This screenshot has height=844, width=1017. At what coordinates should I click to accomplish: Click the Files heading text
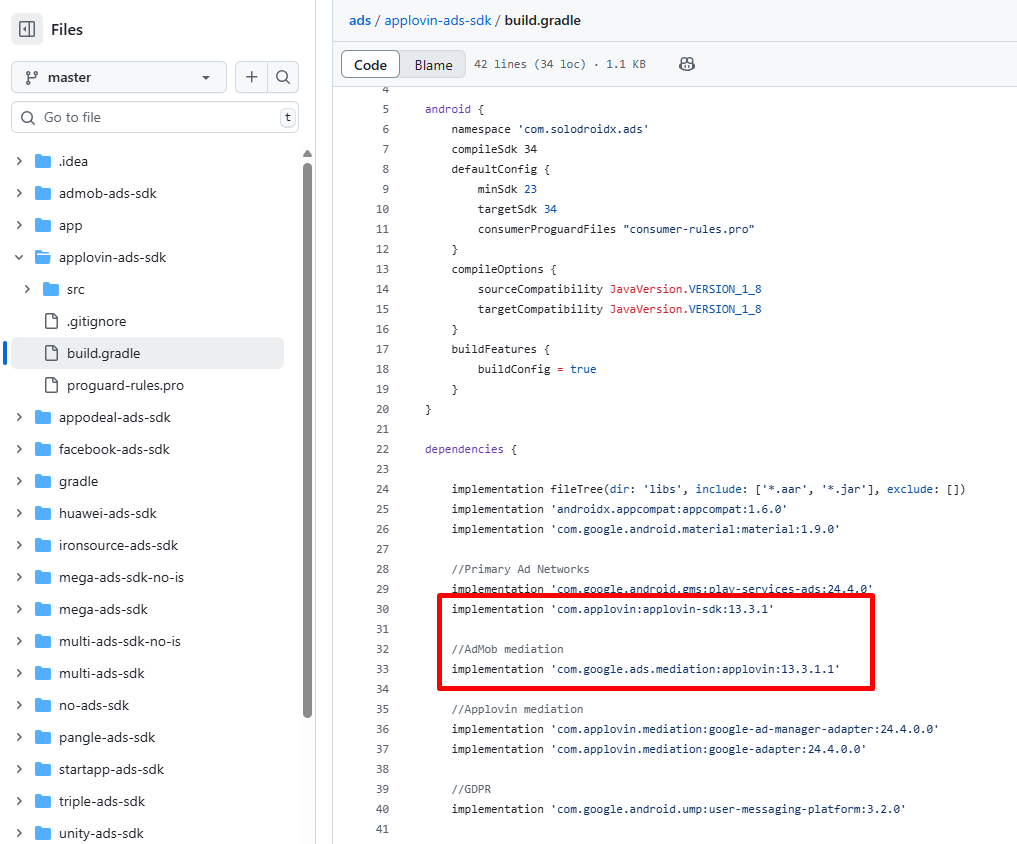(67, 29)
